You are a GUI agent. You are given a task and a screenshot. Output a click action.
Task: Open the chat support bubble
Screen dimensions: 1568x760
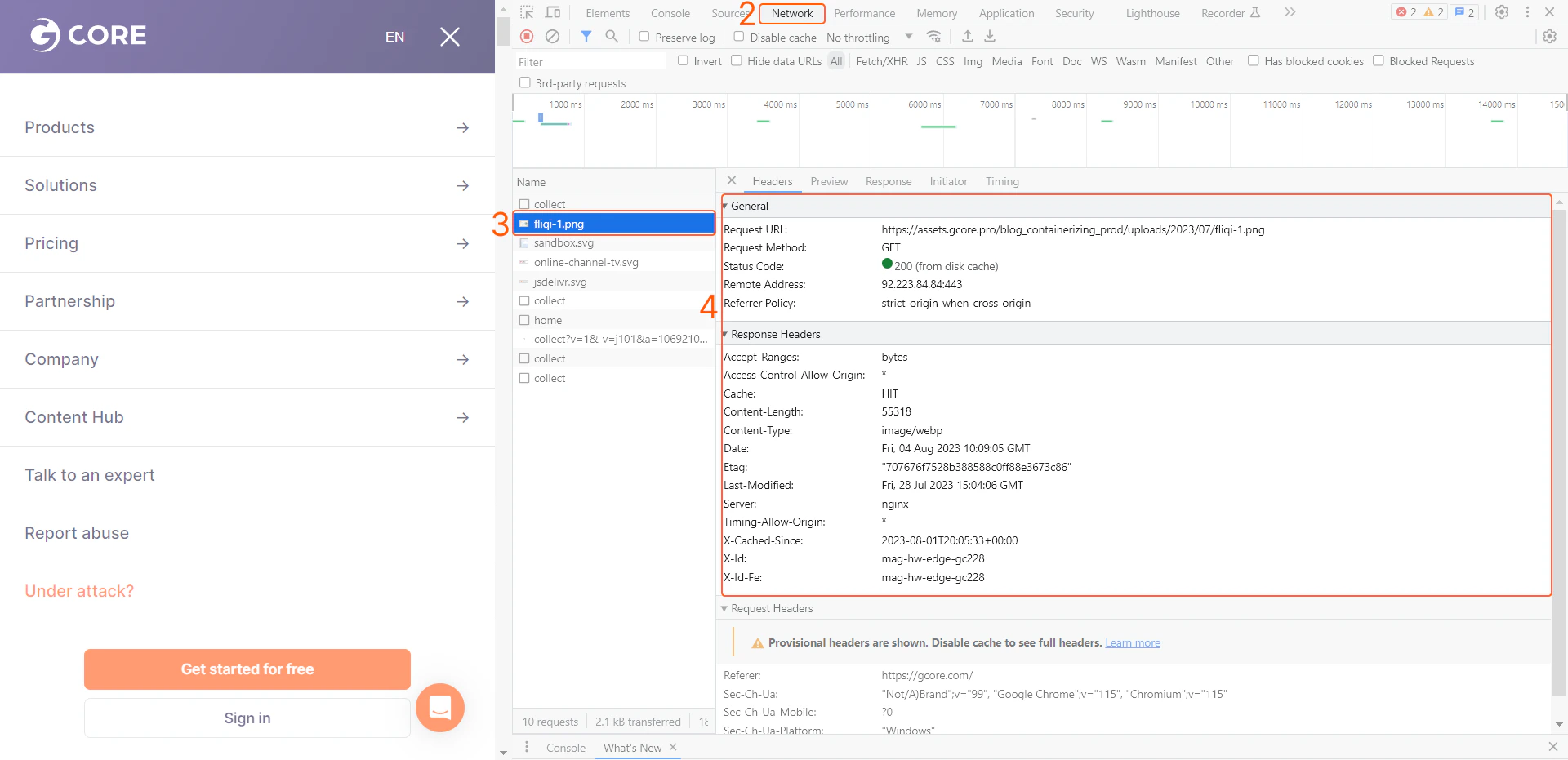440,708
